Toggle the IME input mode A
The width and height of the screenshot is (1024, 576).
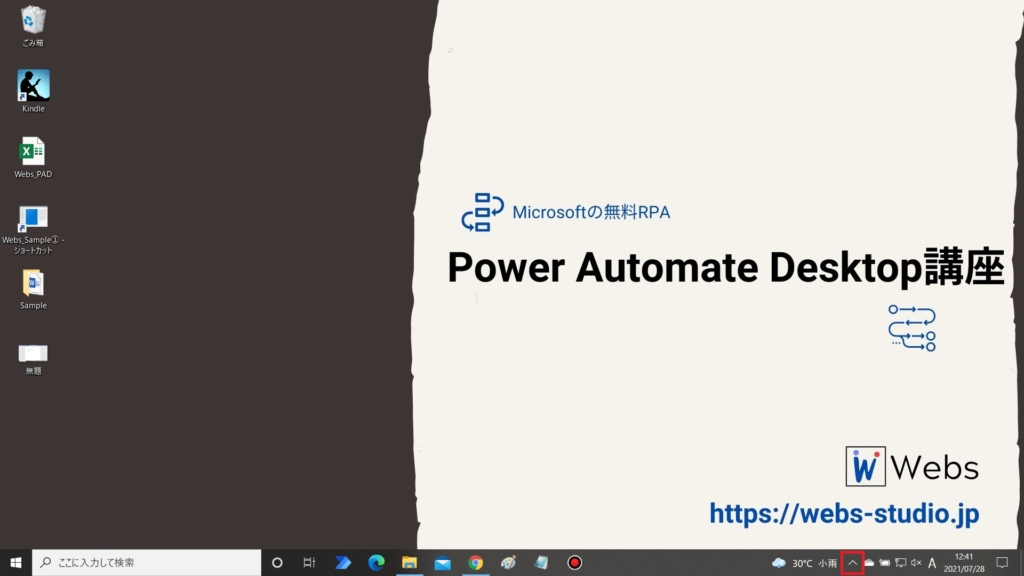[932, 563]
